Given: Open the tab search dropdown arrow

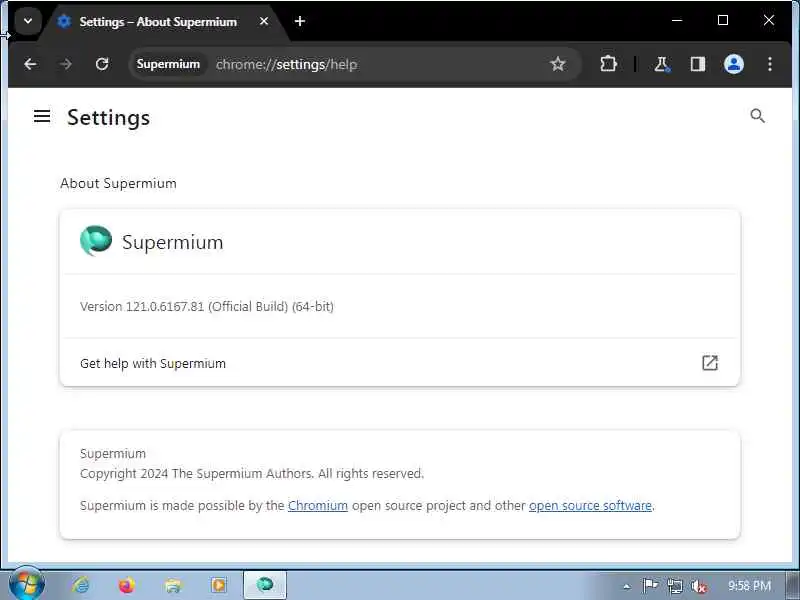Looking at the screenshot, I should (28, 21).
